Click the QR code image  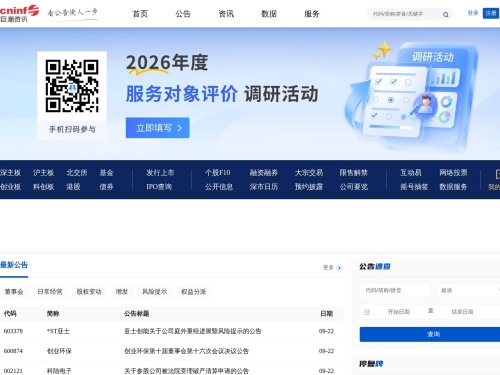point(72,86)
